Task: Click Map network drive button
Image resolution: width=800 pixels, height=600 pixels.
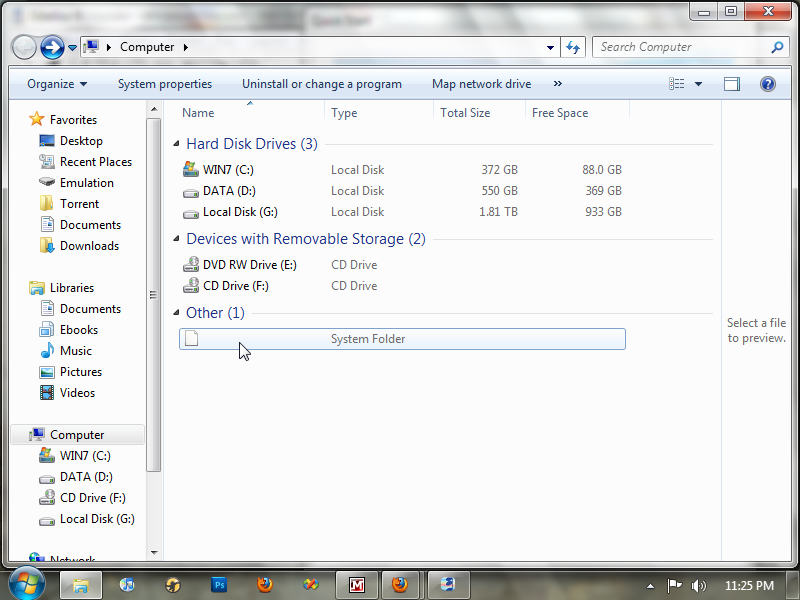Action: [x=481, y=84]
